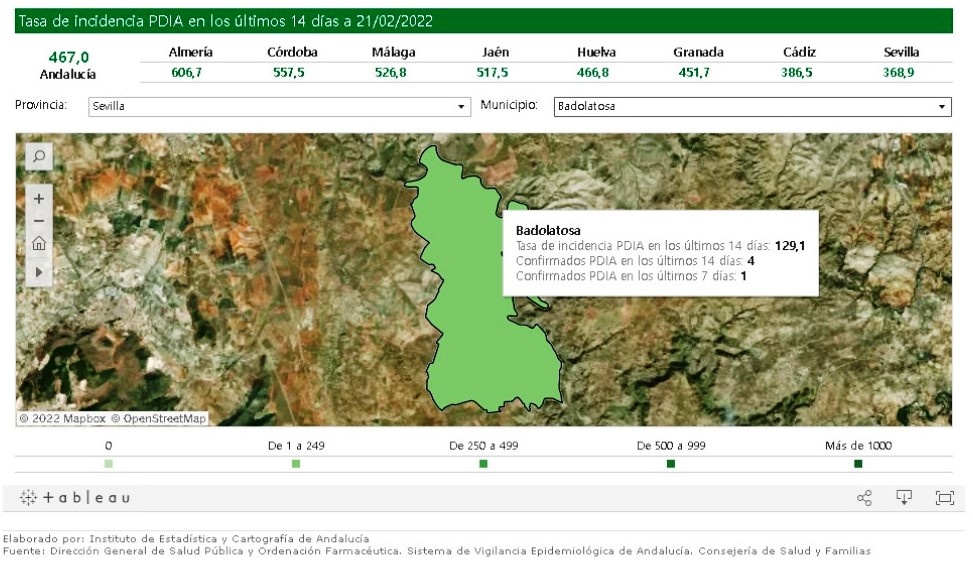Screen dimensions: 973x568
Task: Enter full screen view
Action: [943, 498]
